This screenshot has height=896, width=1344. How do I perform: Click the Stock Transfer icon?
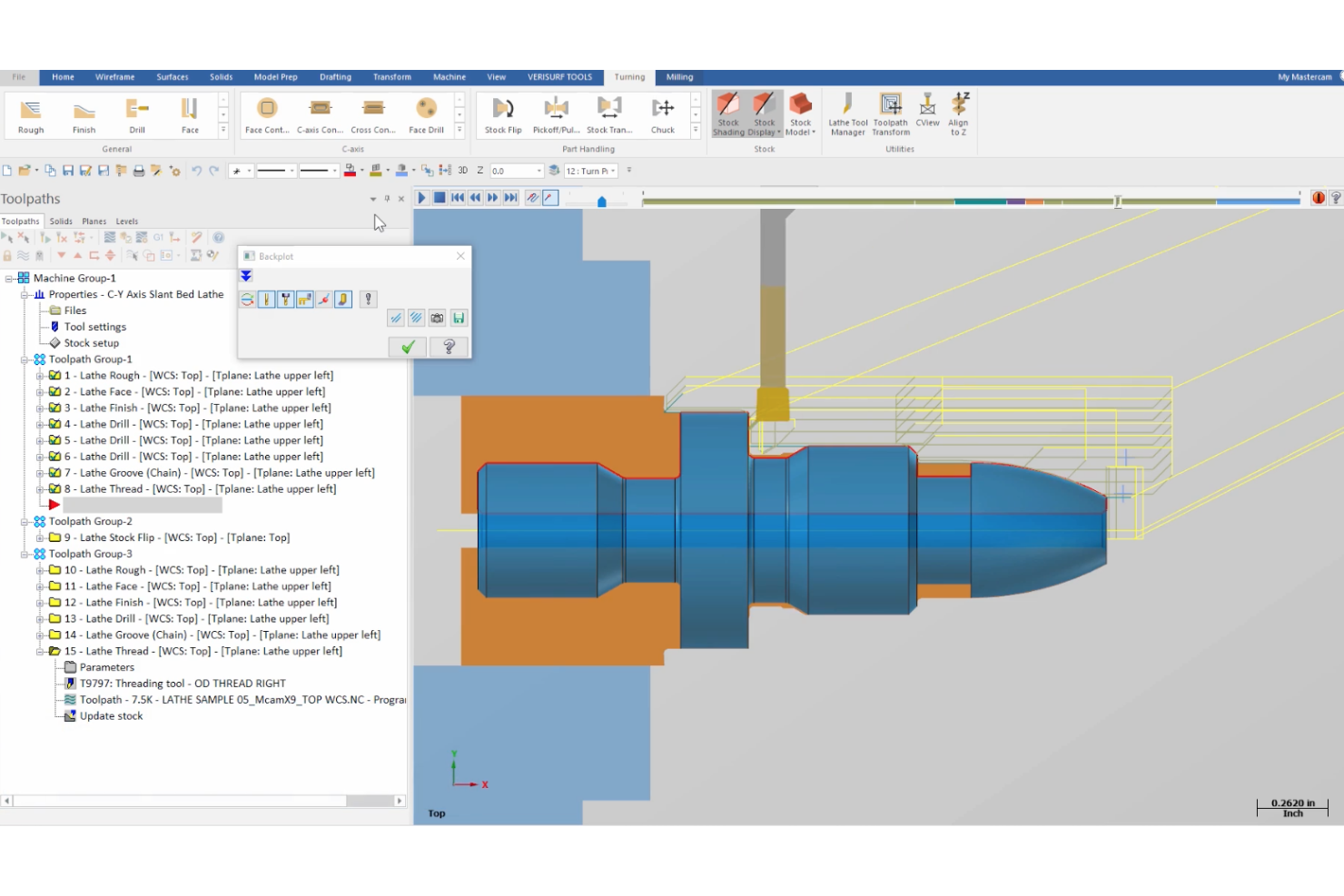609,116
